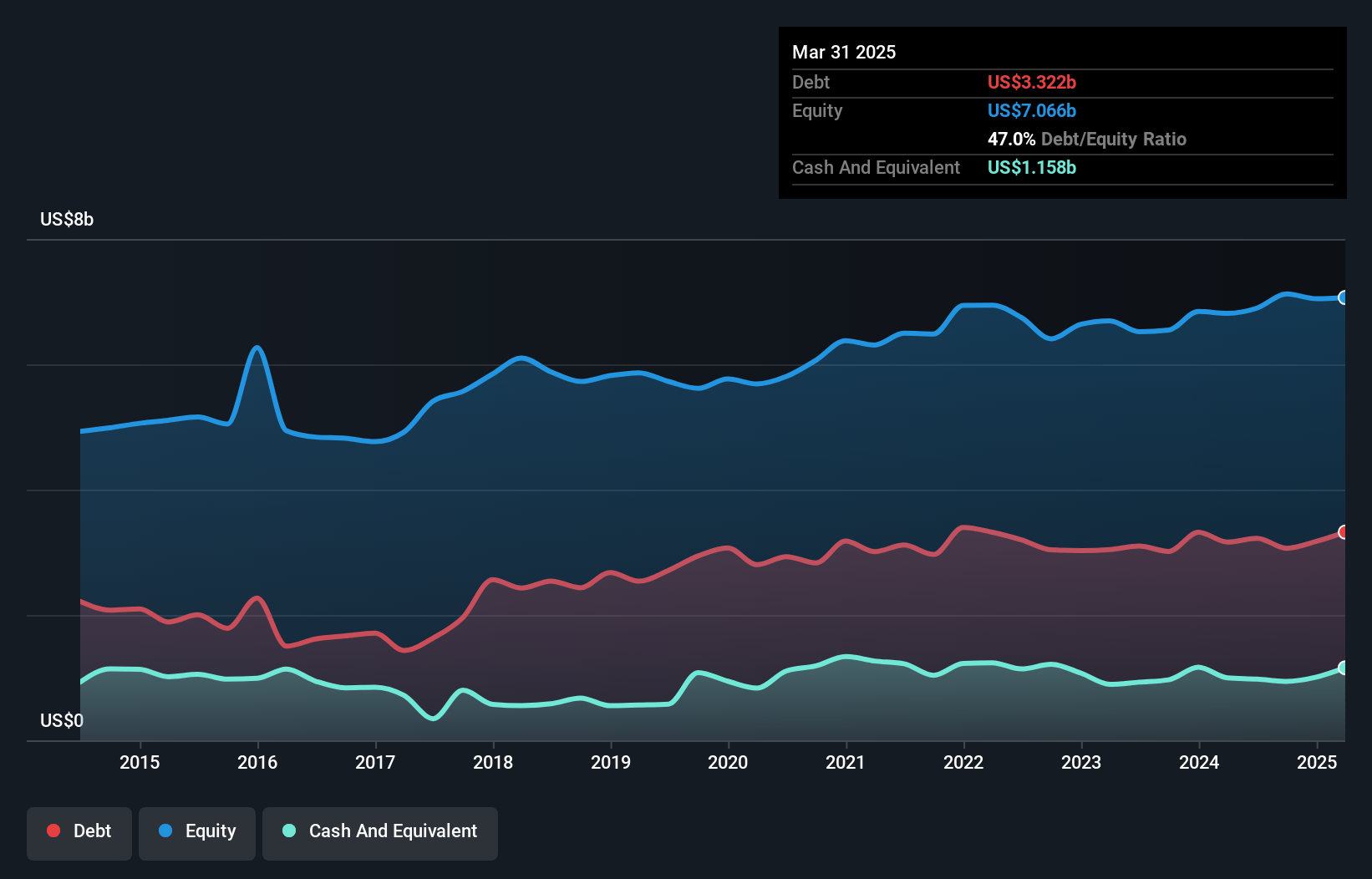Toggle the Cash And Equivalent legend button
This screenshot has width=1372, height=879.
(380, 833)
